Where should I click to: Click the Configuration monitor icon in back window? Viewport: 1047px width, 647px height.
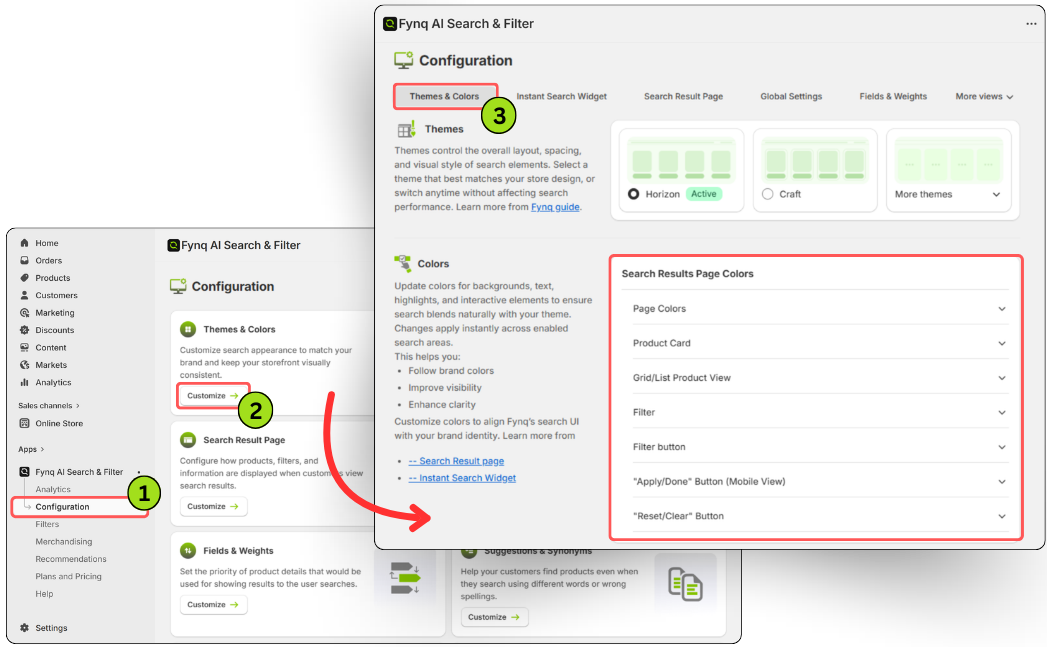coord(178,286)
